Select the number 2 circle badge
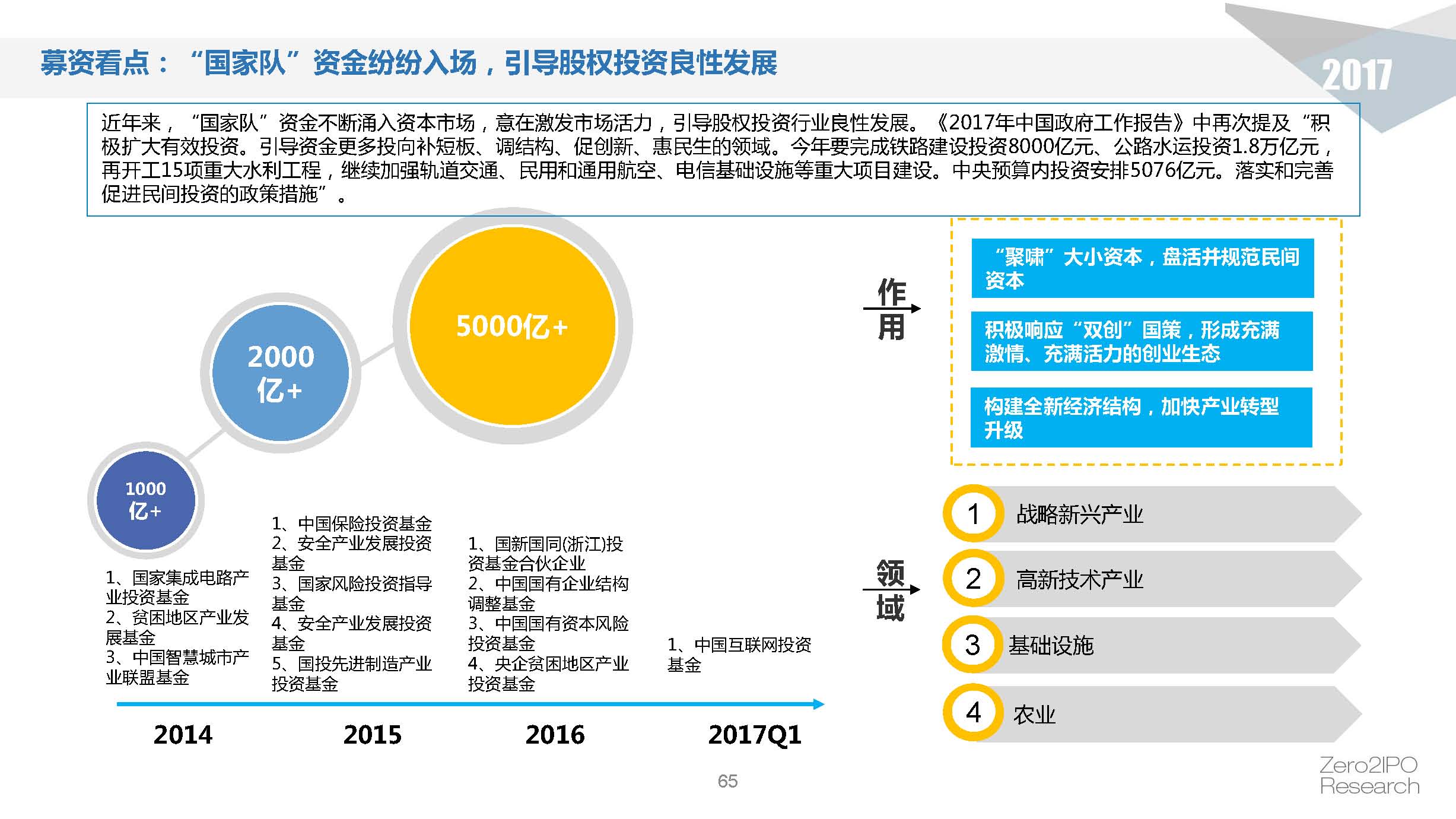Viewport: 1456px width, 819px height. [973, 579]
